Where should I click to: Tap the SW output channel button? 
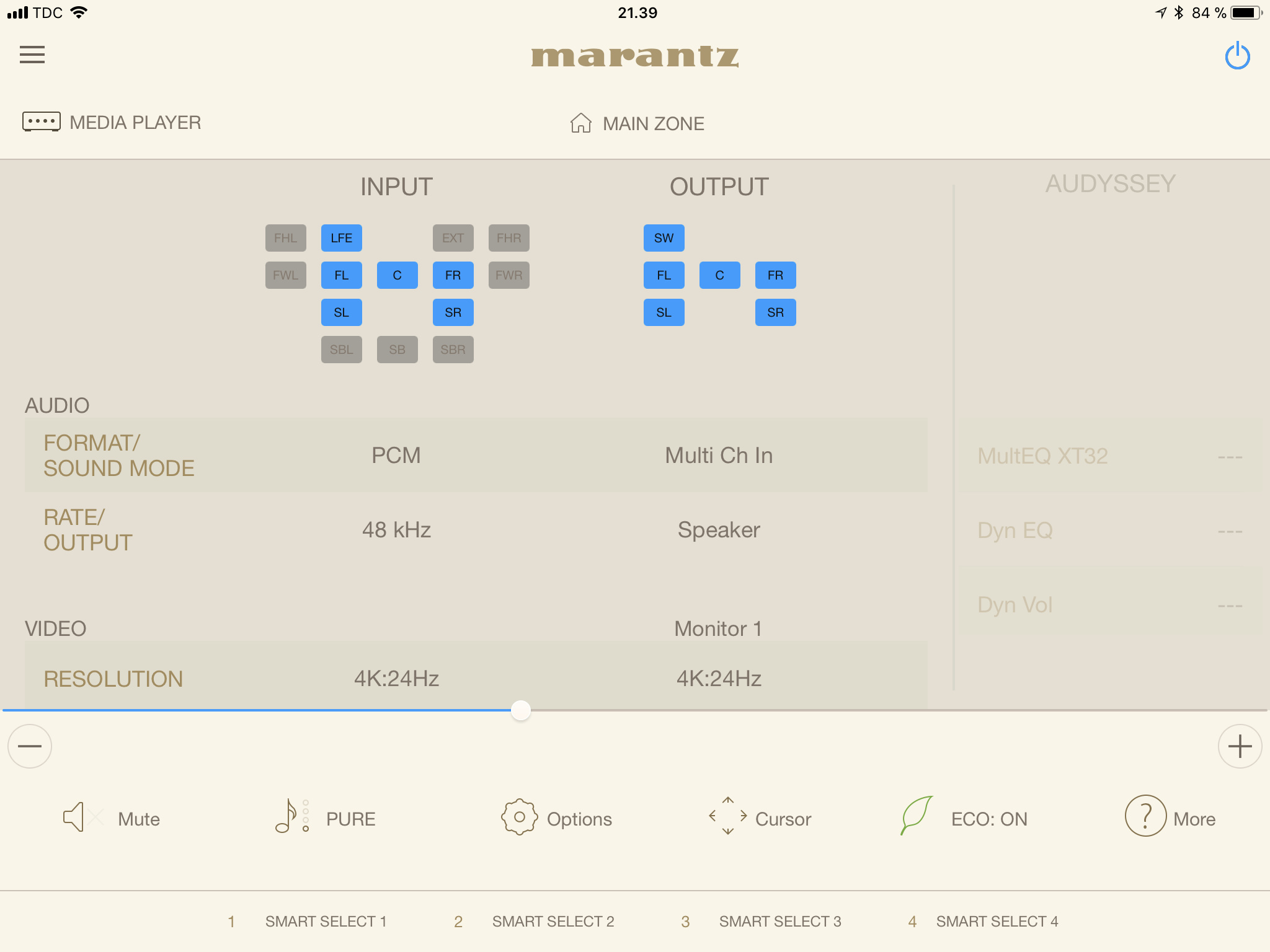click(664, 238)
